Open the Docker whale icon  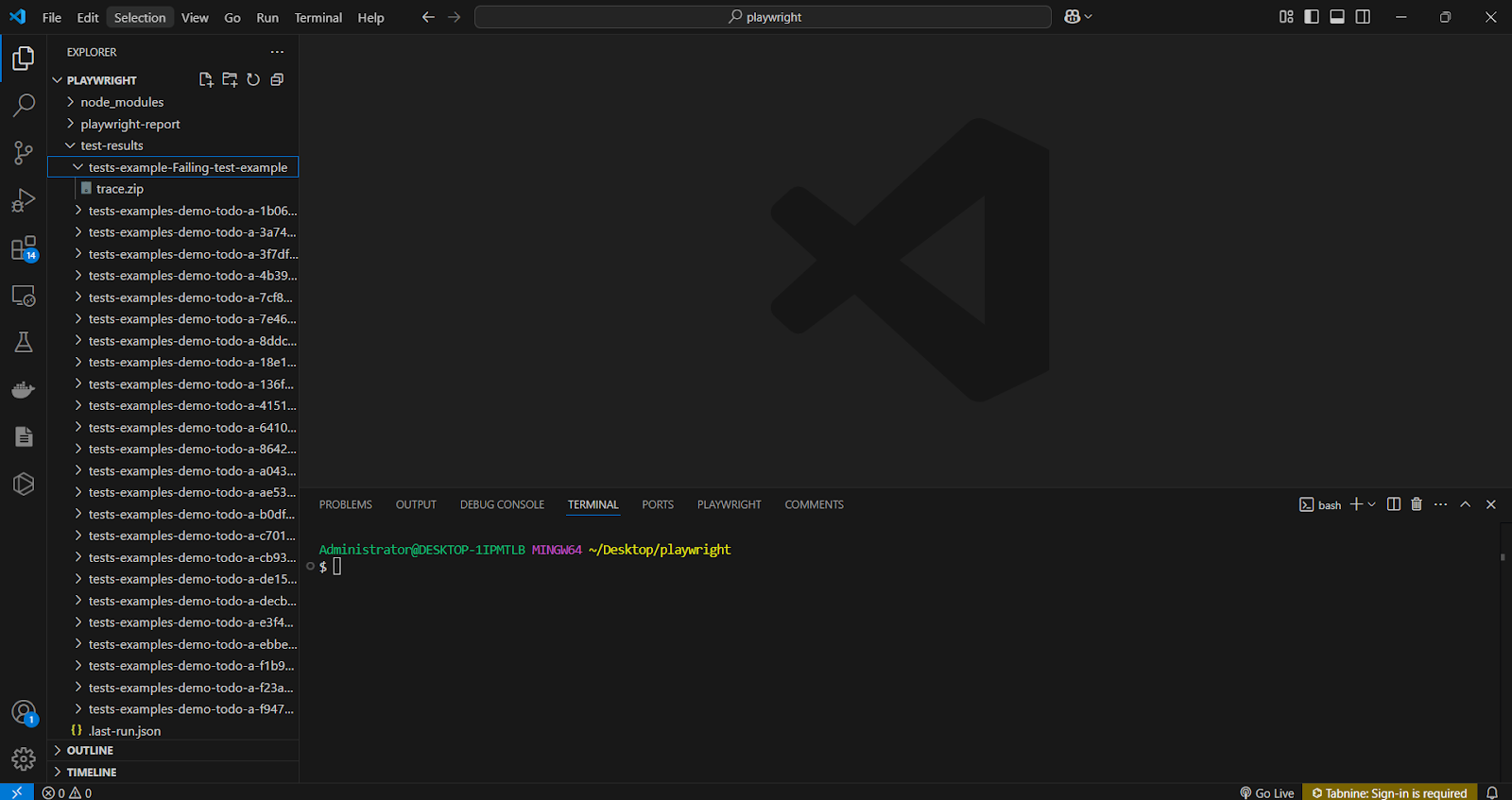(x=24, y=389)
